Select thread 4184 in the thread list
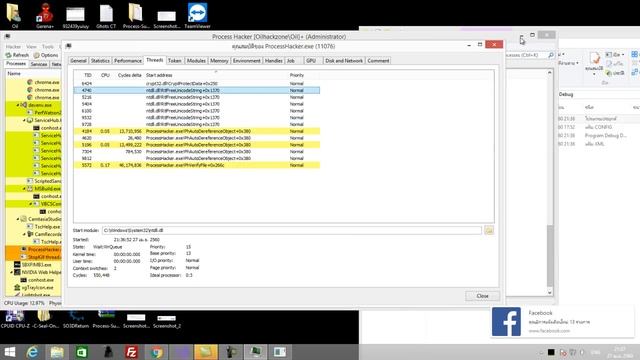 point(197,131)
